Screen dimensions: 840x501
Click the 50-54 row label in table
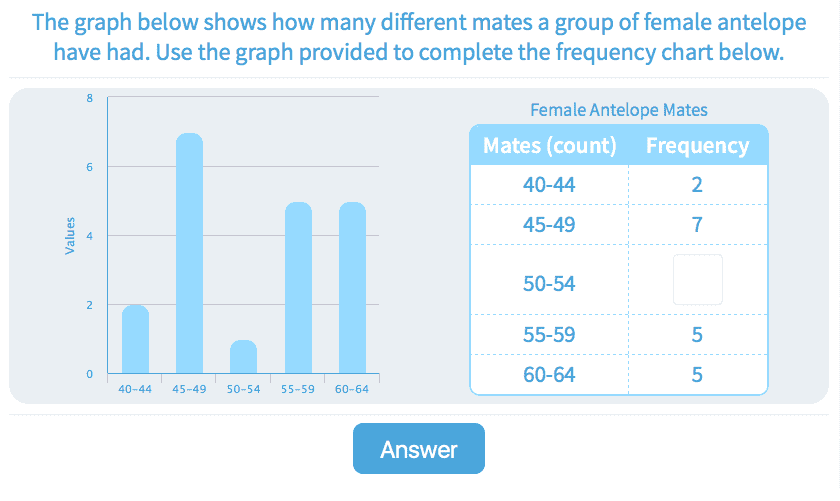point(549,284)
